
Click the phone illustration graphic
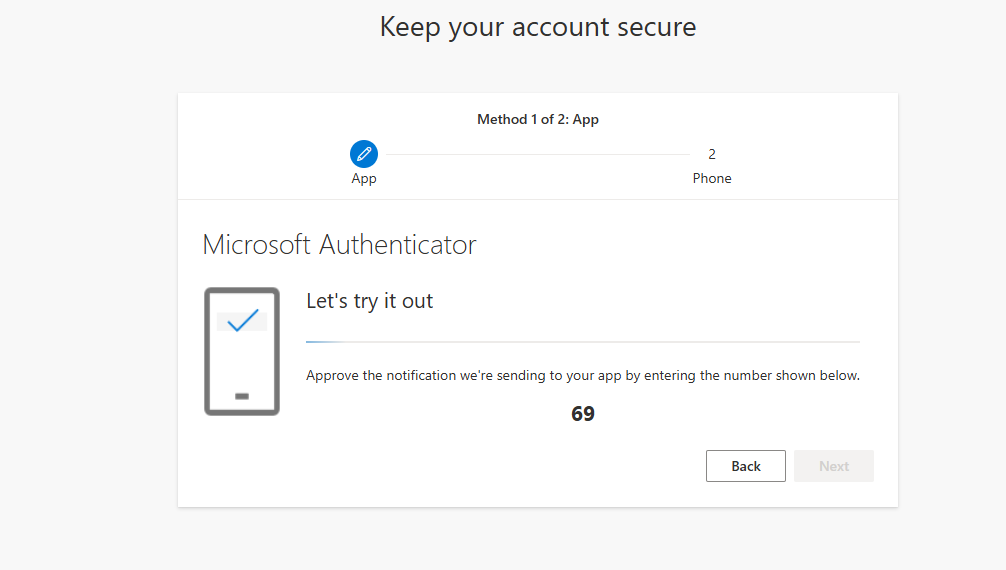[242, 351]
